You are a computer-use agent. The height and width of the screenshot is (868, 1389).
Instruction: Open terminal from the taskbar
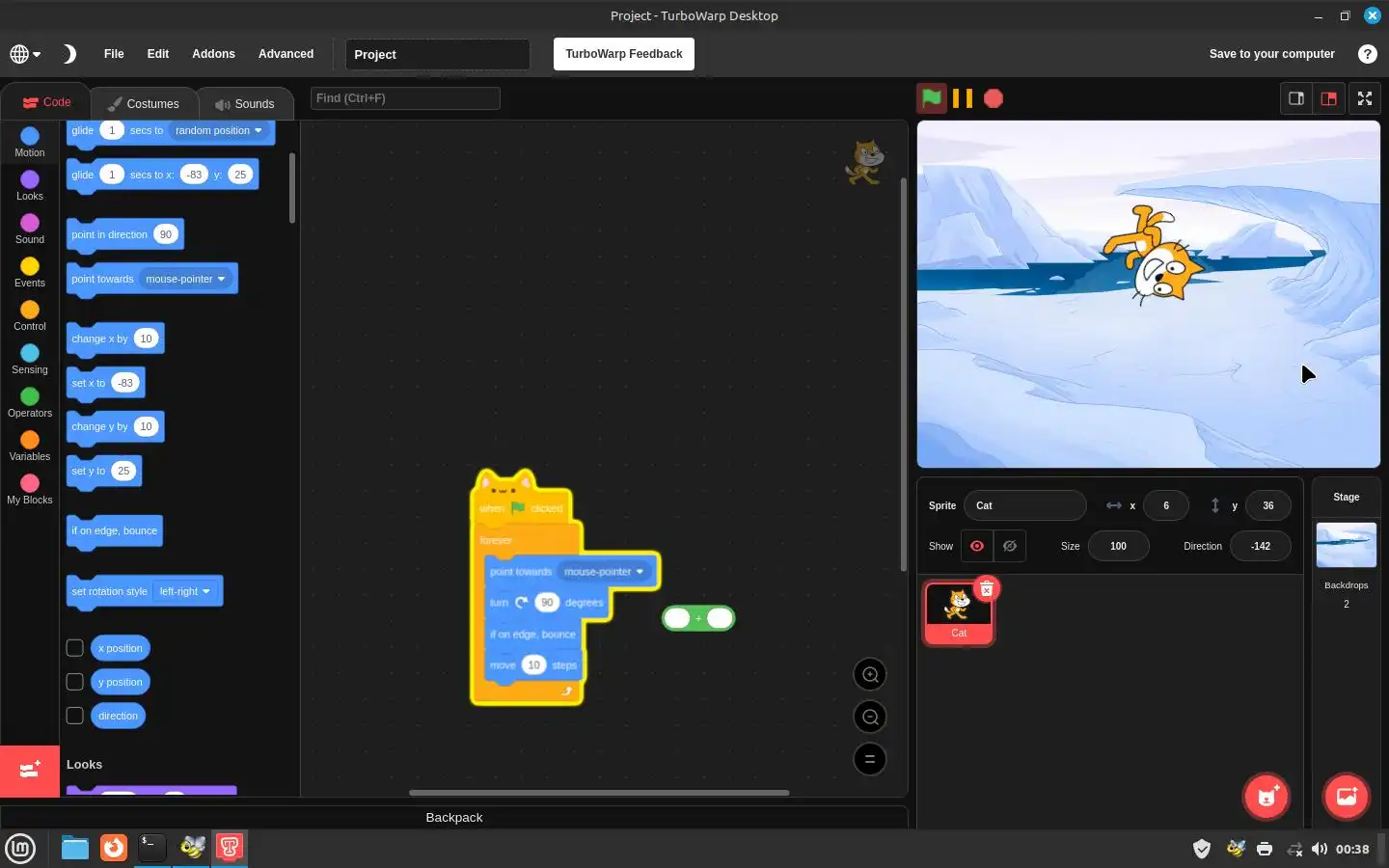coord(152,848)
